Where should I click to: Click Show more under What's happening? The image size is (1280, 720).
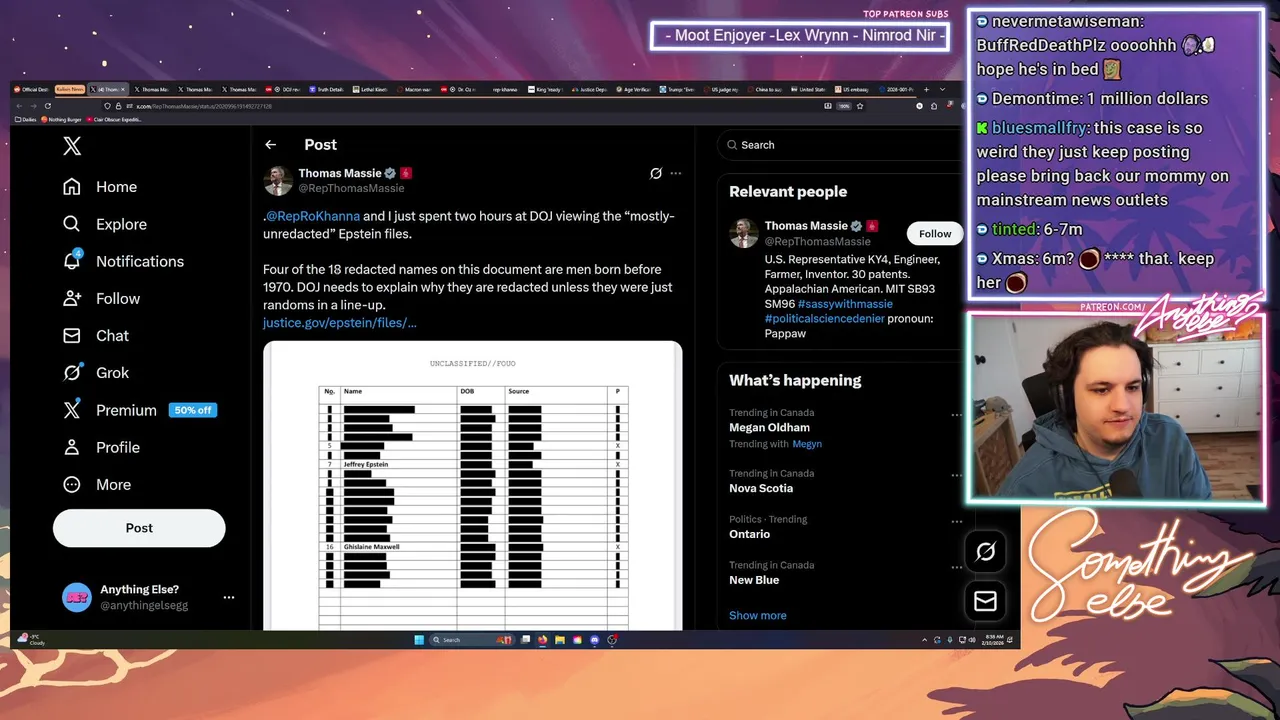[x=757, y=616]
